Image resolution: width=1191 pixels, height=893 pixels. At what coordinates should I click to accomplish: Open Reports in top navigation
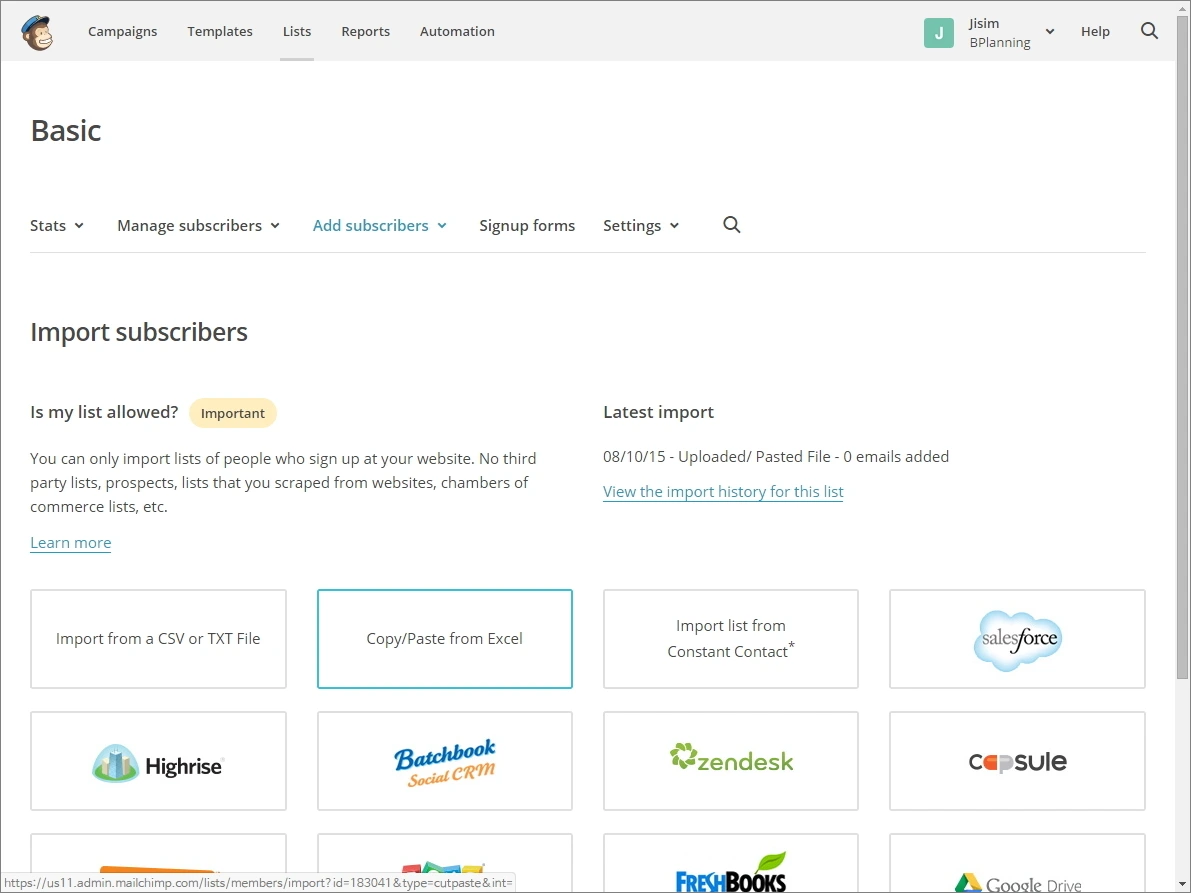(x=365, y=31)
